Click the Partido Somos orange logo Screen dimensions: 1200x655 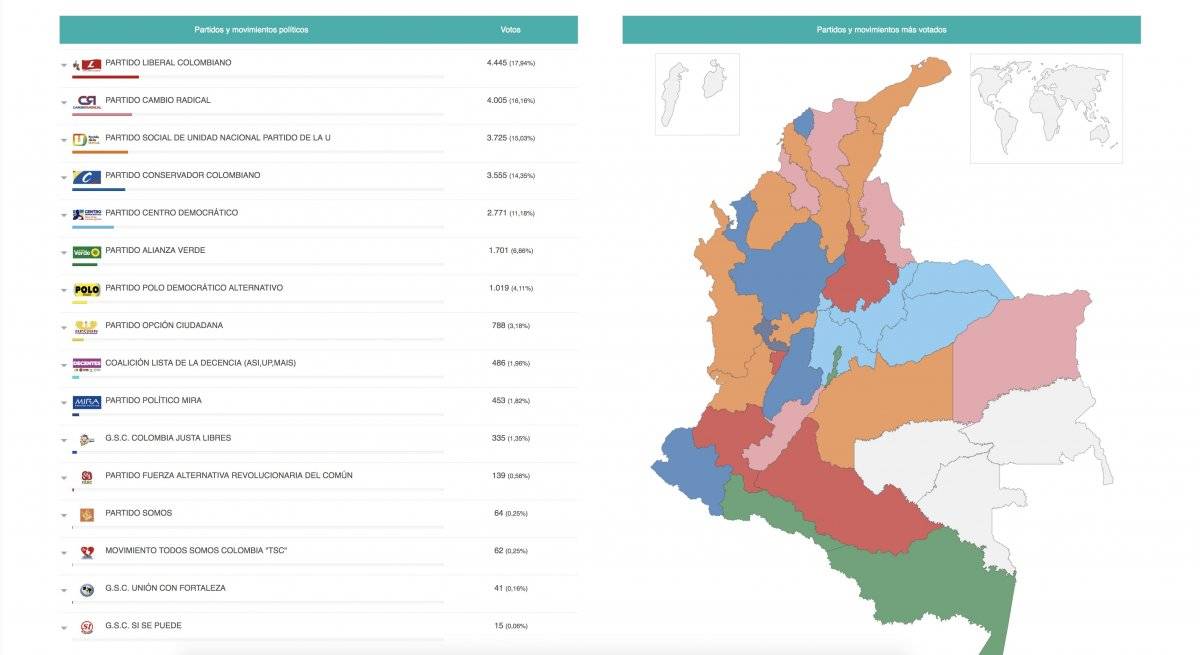[x=87, y=514]
